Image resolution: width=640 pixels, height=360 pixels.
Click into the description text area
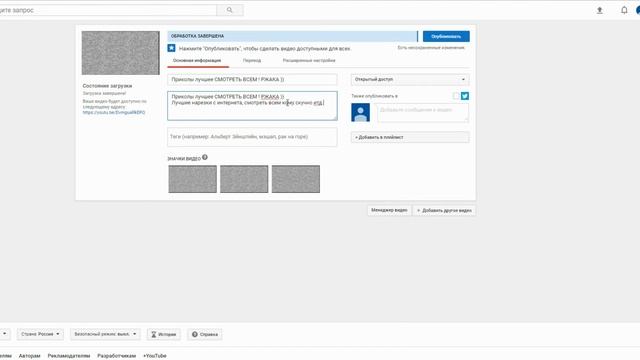click(x=252, y=106)
